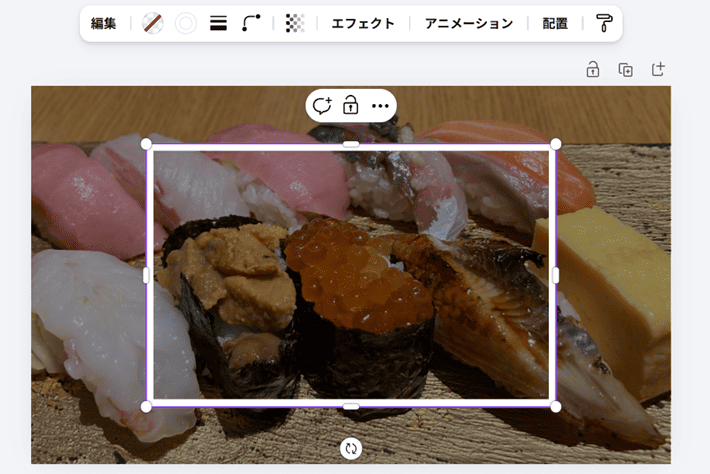Click the left edge middle handle

146,275
